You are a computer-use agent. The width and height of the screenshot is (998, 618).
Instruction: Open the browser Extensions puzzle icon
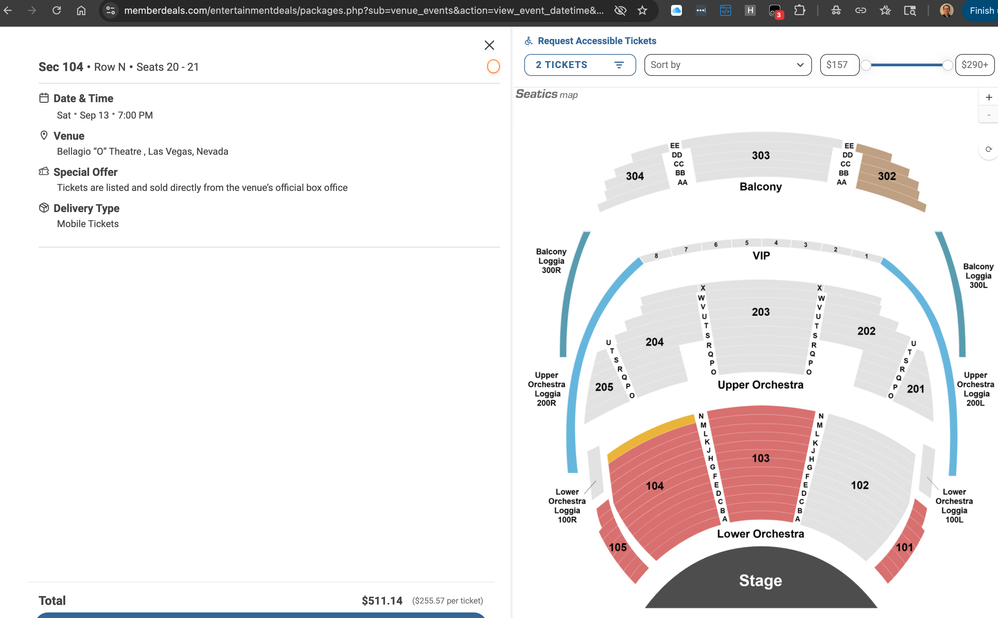click(x=799, y=10)
